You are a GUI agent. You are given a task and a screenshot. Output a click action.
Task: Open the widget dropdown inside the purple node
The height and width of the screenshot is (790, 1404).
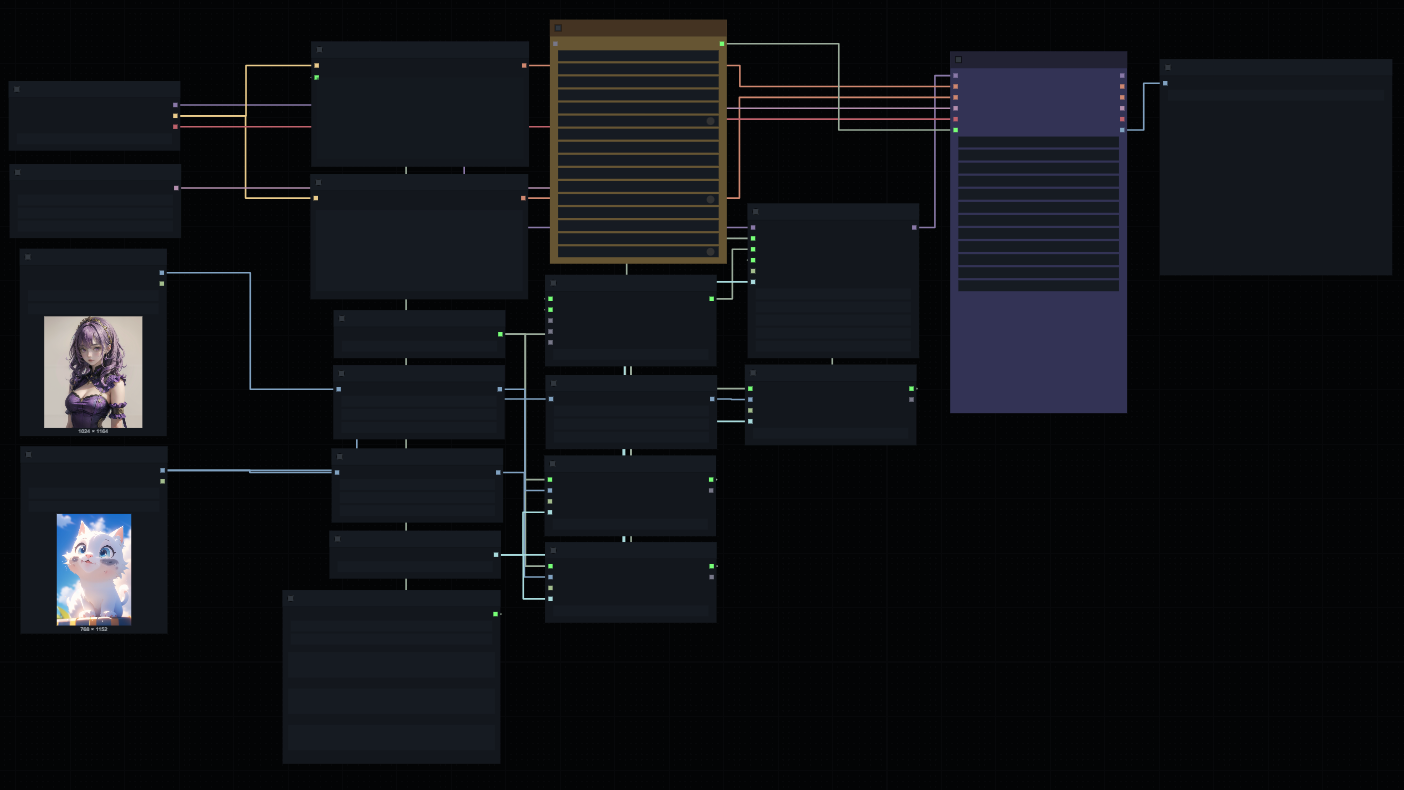pos(1038,140)
